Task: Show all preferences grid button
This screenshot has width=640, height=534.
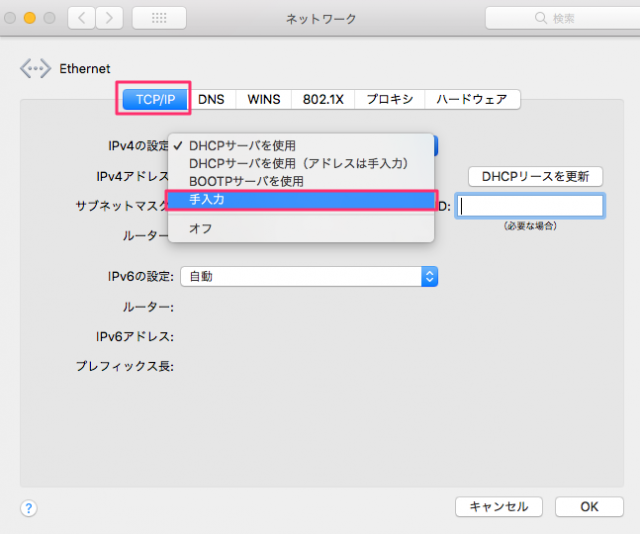Action: pyautogui.click(x=159, y=18)
